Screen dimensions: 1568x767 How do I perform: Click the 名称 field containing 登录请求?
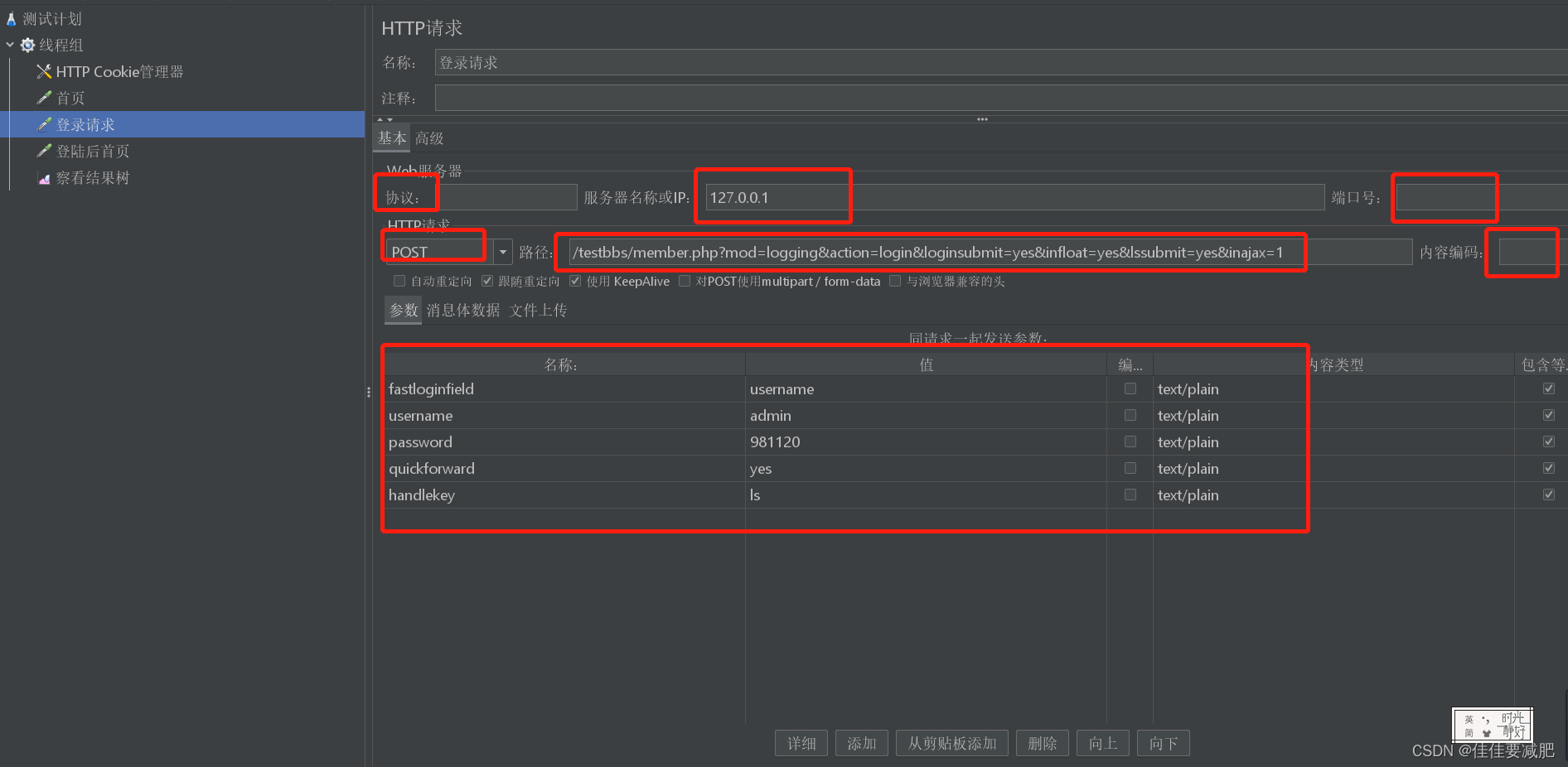(x=1001, y=63)
